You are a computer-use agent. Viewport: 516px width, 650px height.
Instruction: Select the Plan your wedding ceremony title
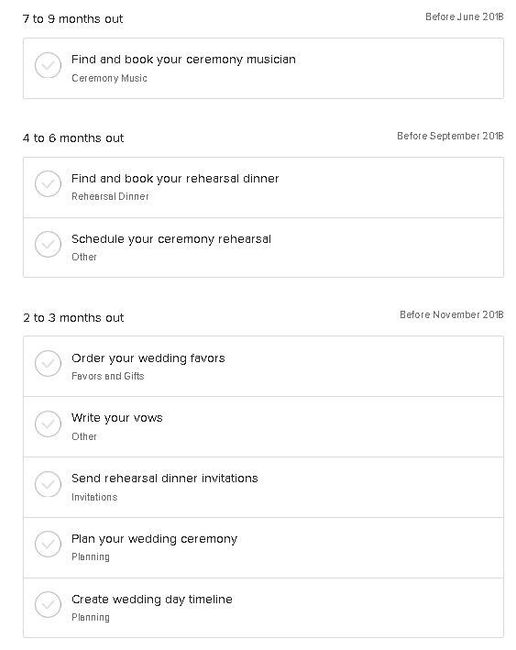tap(154, 539)
